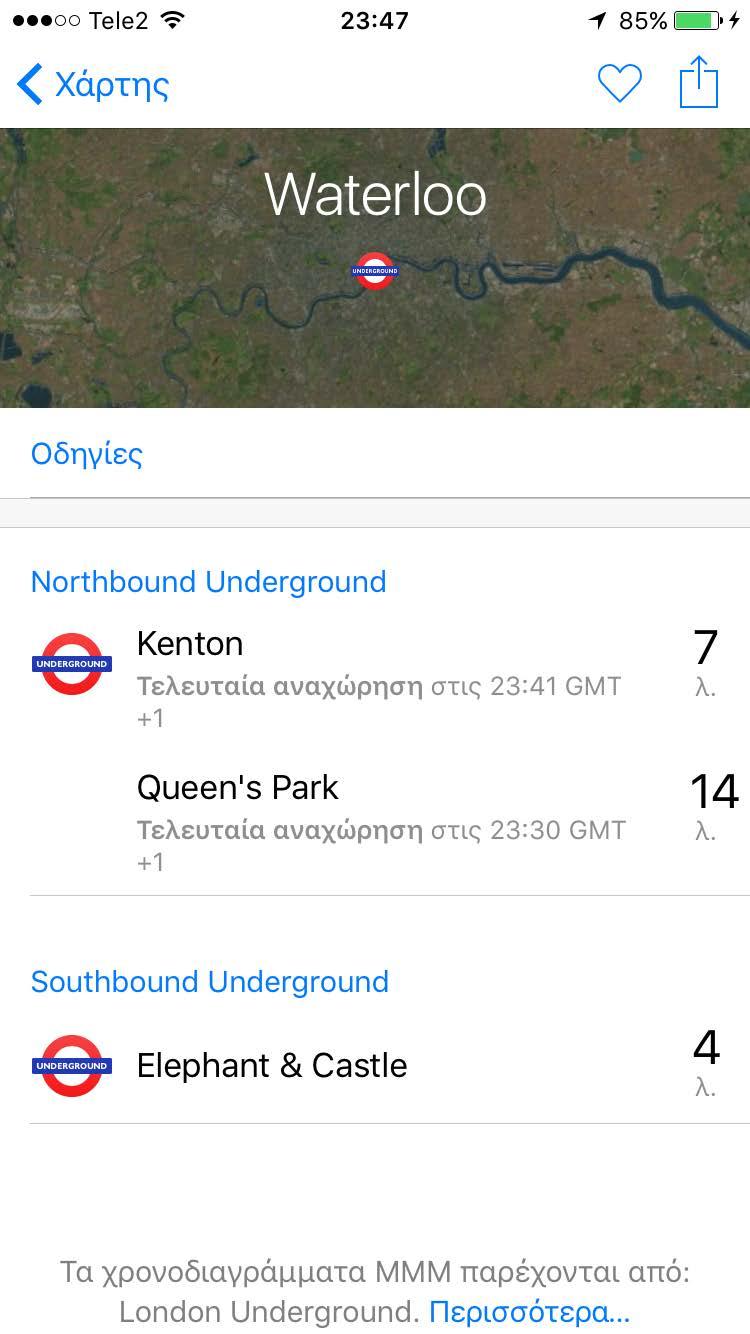Open Οδηγίες directions link
The width and height of the screenshot is (750, 1334).
click(x=87, y=454)
